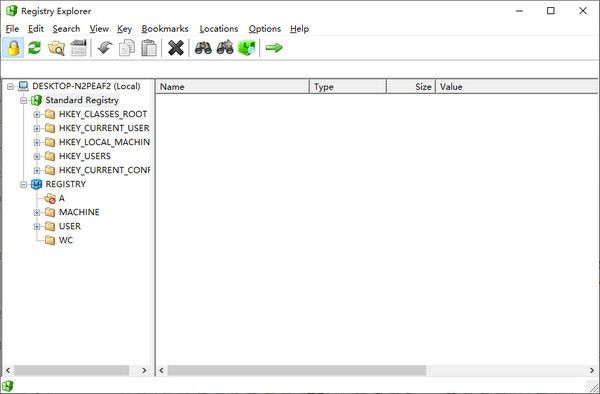600x394 pixels.
Task: Expand the MACHINE folder node
Action: coord(37,212)
